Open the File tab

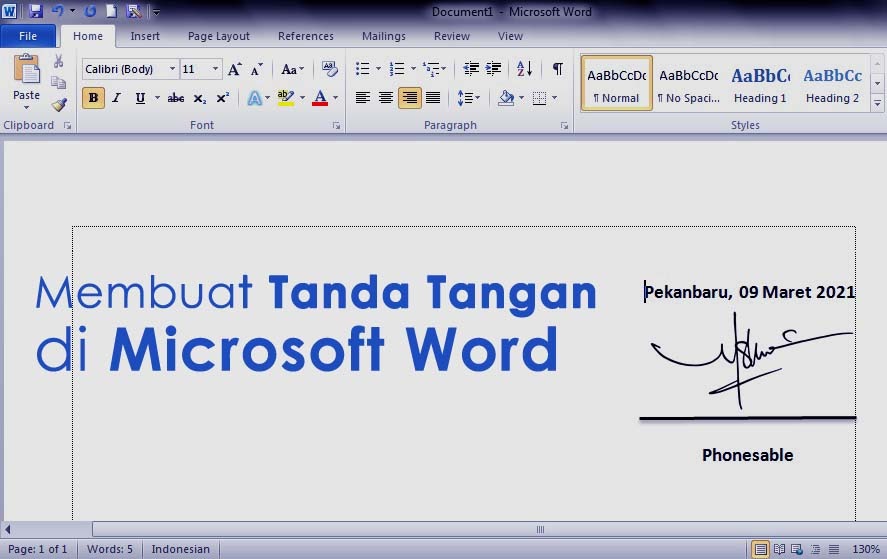click(x=28, y=36)
